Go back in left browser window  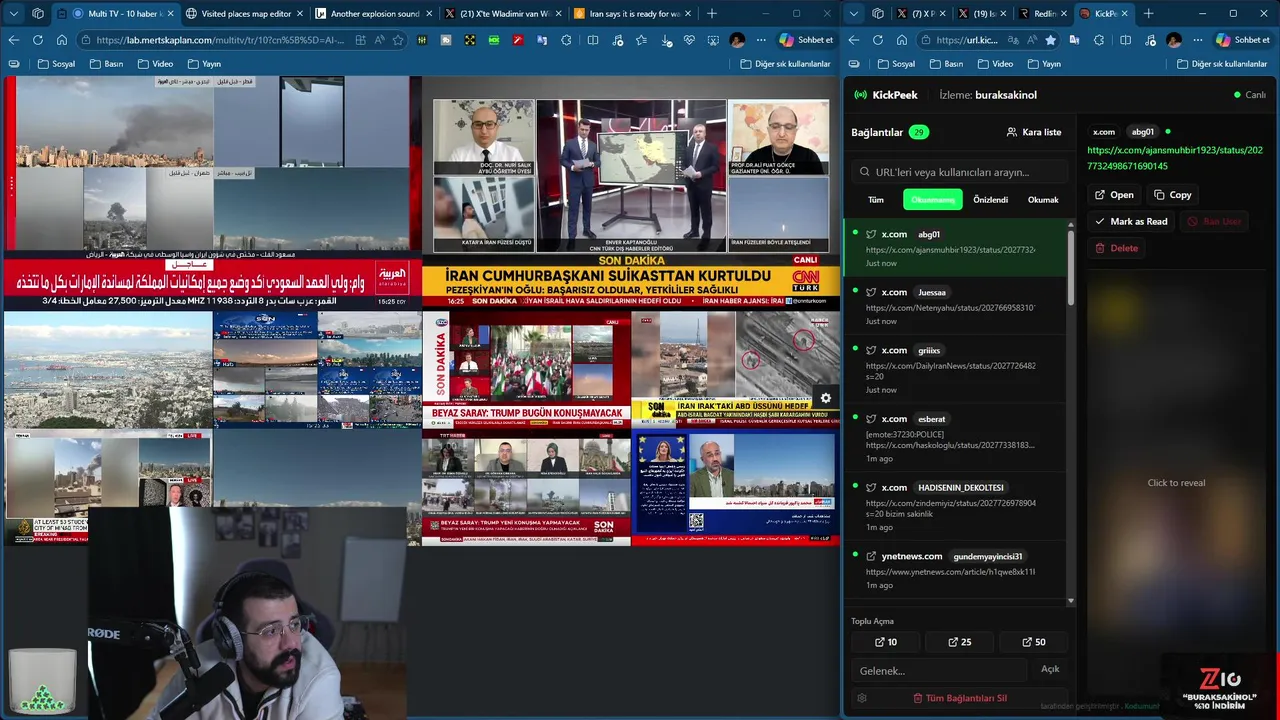click(14, 40)
